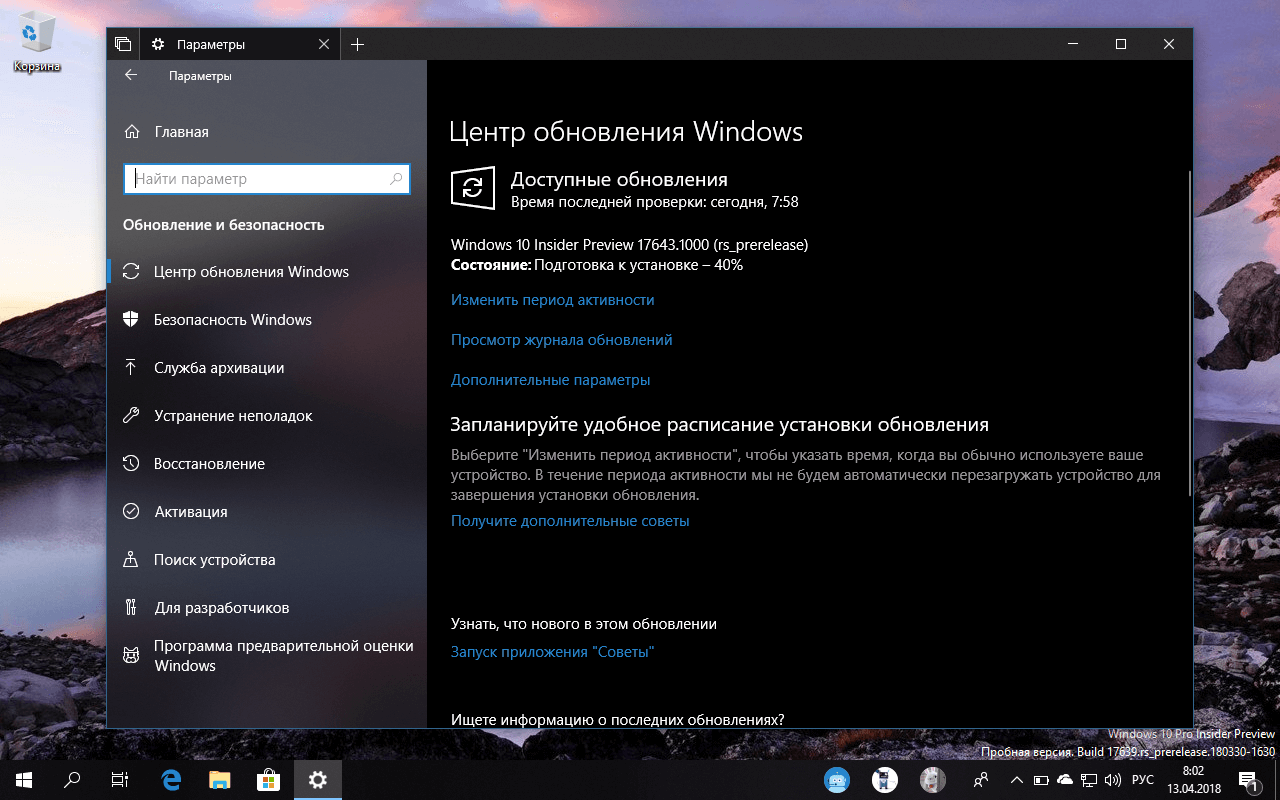This screenshot has height=800, width=1280.
Task: Click the magnifier icon in the search box
Action: [396, 179]
